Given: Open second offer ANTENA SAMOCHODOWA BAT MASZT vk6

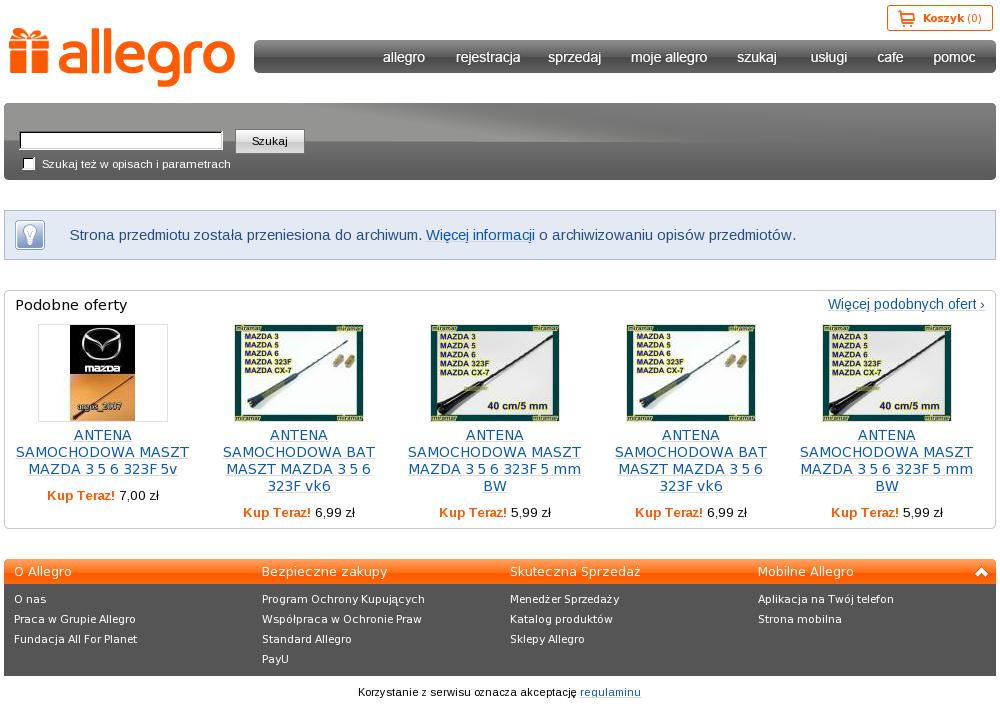Looking at the screenshot, I should 298,461.
